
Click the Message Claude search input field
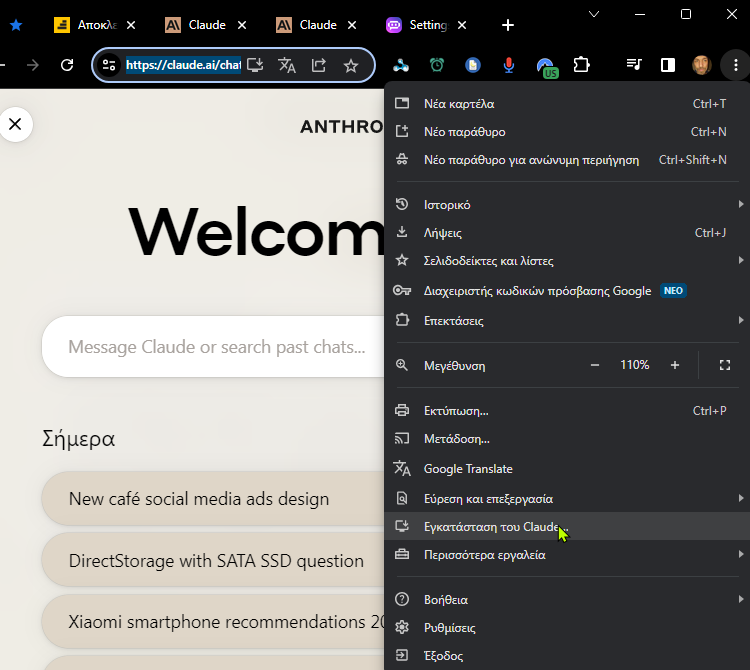coord(213,347)
